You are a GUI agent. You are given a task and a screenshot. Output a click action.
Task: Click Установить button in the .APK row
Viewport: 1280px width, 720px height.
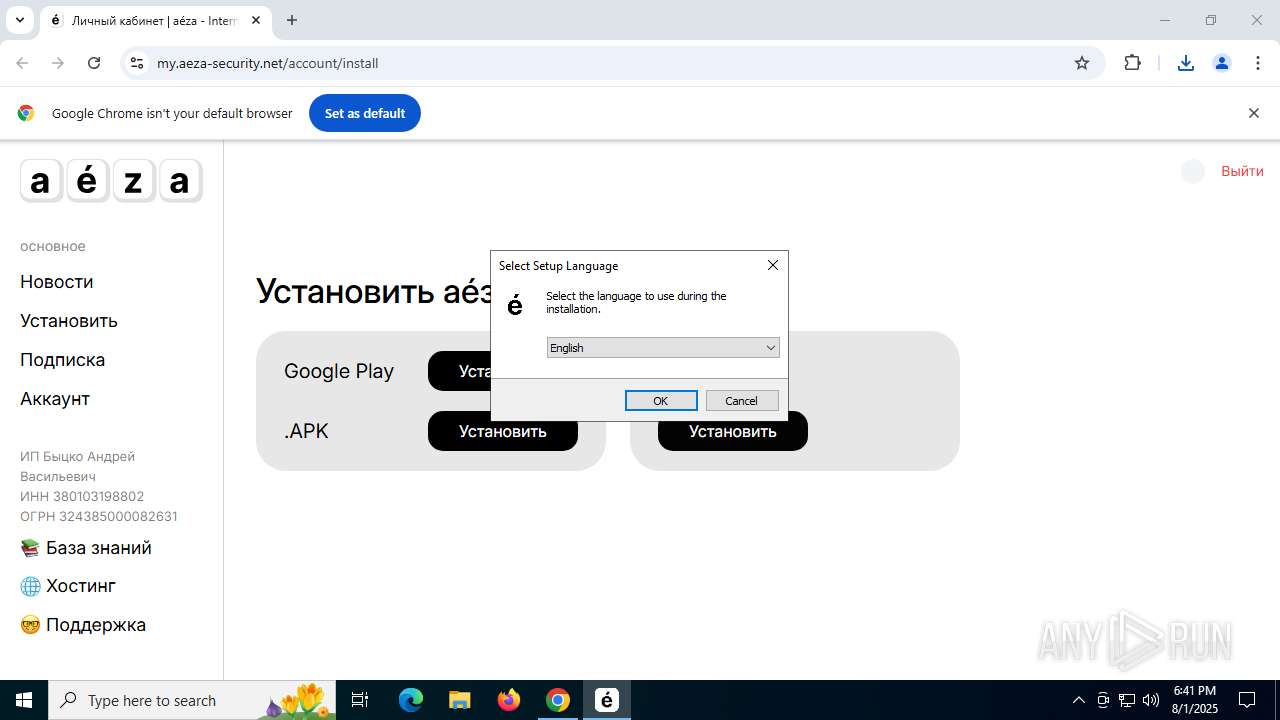pos(503,431)
